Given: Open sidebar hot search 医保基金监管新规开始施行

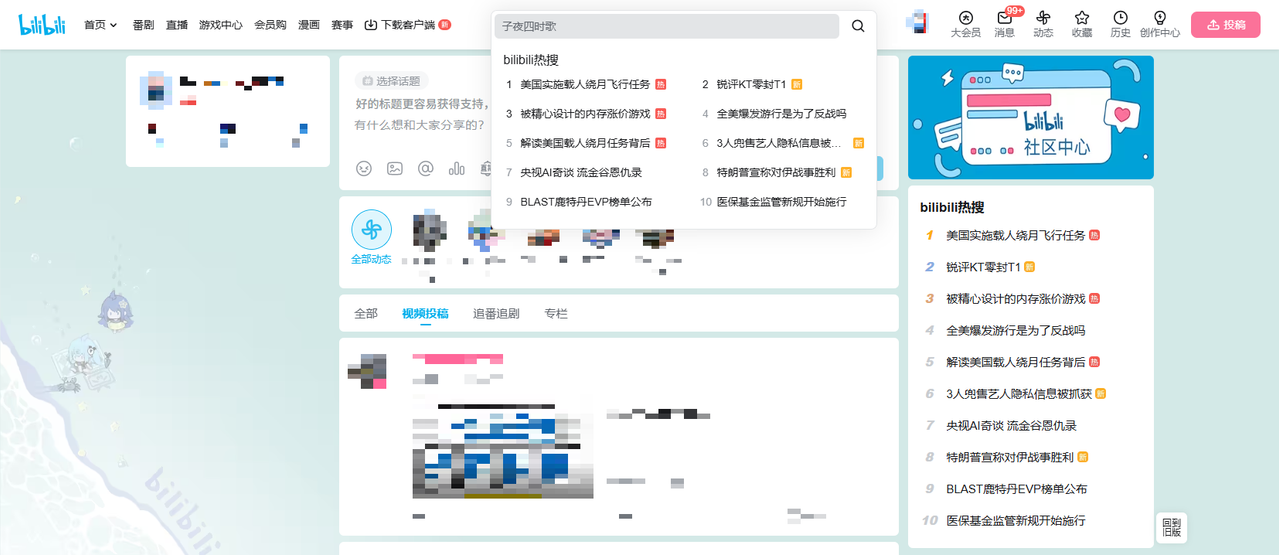Looking at the screenshot, I should [1015, 521].
